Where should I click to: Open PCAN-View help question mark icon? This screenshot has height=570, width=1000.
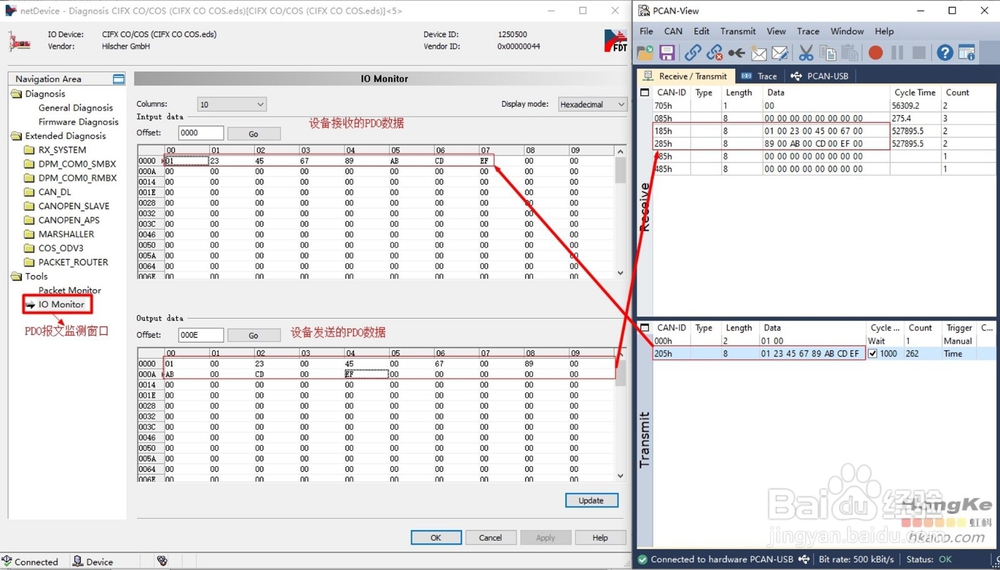(x=945, y=52)
